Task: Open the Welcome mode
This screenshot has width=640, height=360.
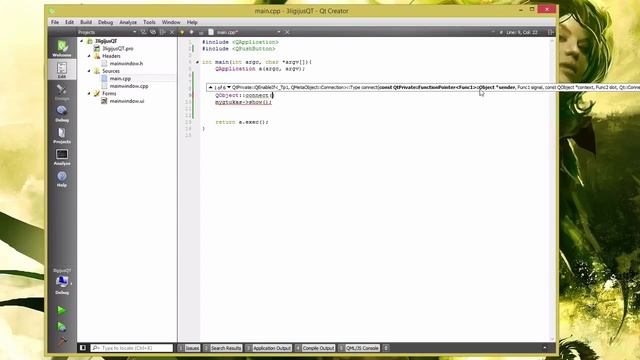Action: point(62,48)
